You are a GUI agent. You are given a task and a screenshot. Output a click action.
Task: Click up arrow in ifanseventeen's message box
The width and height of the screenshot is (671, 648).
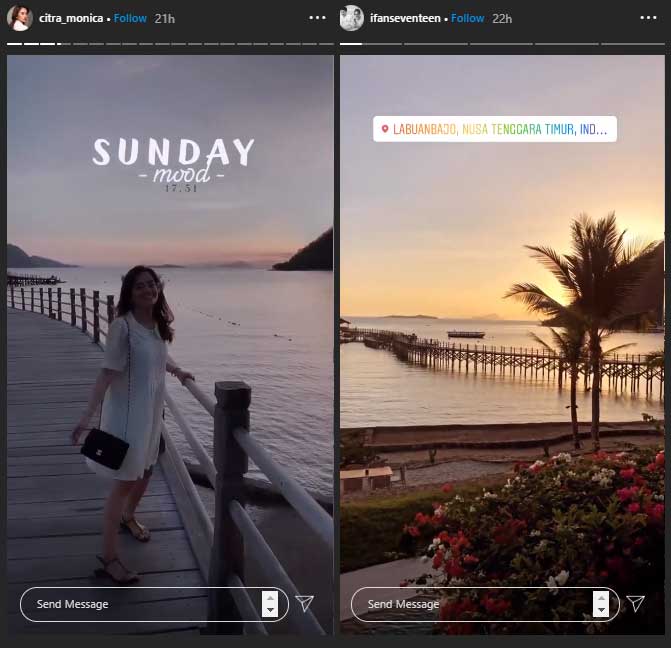(x=600, y=597)
